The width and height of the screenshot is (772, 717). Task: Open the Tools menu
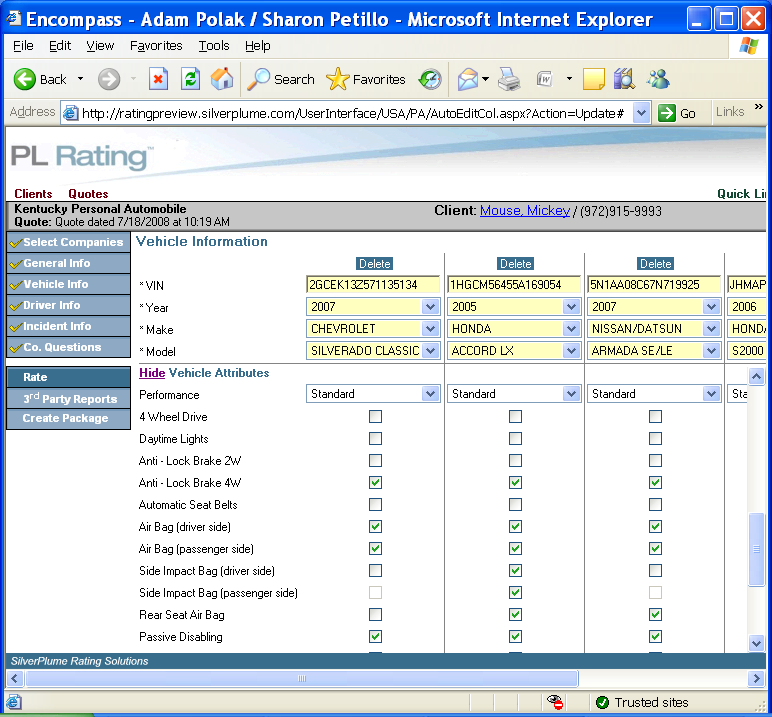click(x=213, y=46)
